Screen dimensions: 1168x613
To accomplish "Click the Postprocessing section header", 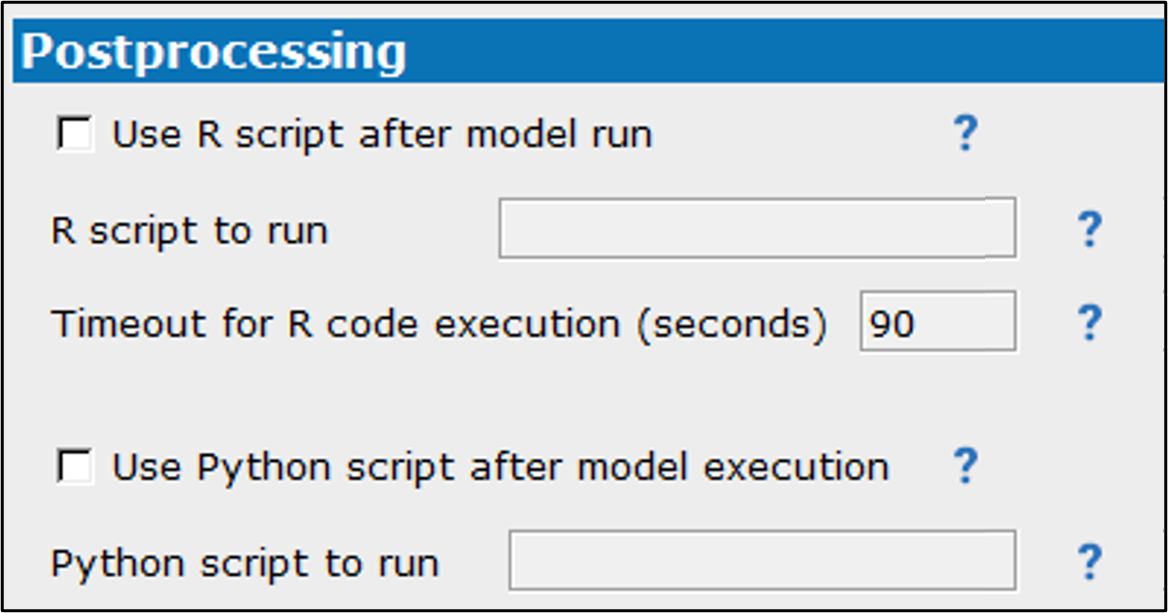I will 589,51.
